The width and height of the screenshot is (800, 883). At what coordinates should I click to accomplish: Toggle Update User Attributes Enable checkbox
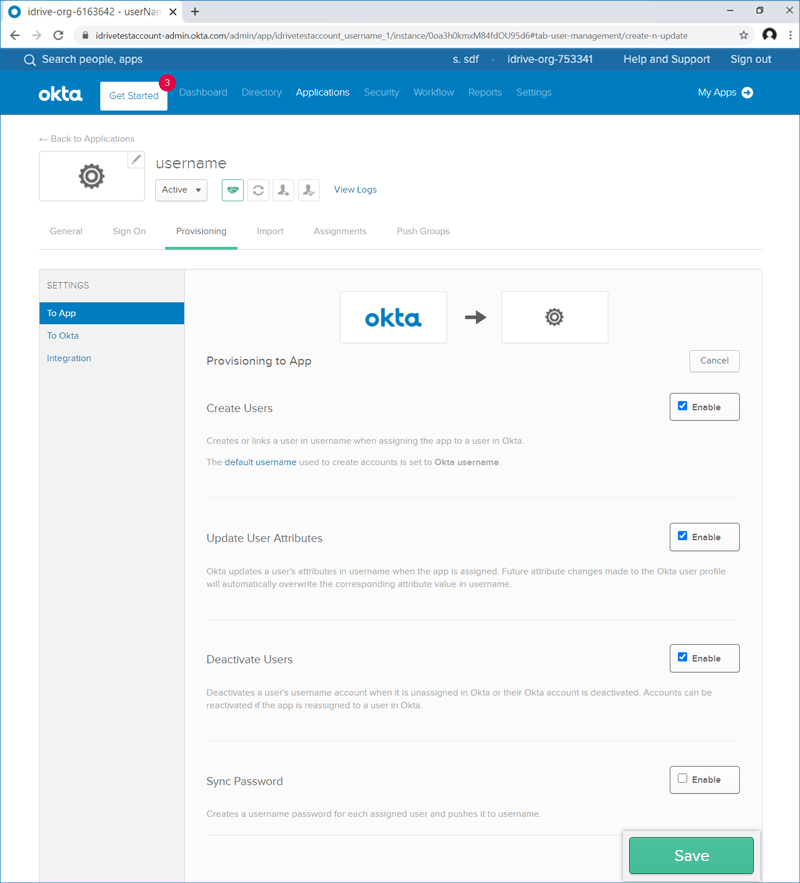(682, 536)
